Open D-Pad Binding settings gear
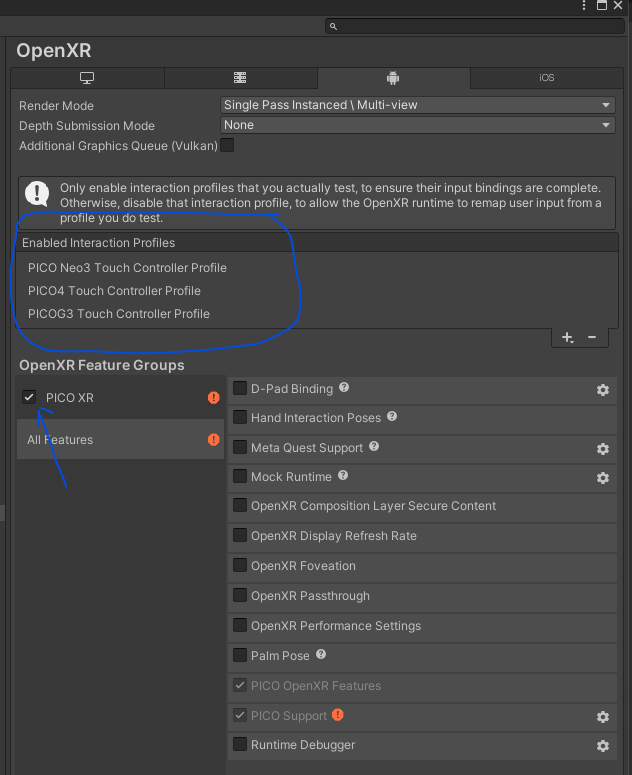This screenshot has height=775, width=632. 603,390
